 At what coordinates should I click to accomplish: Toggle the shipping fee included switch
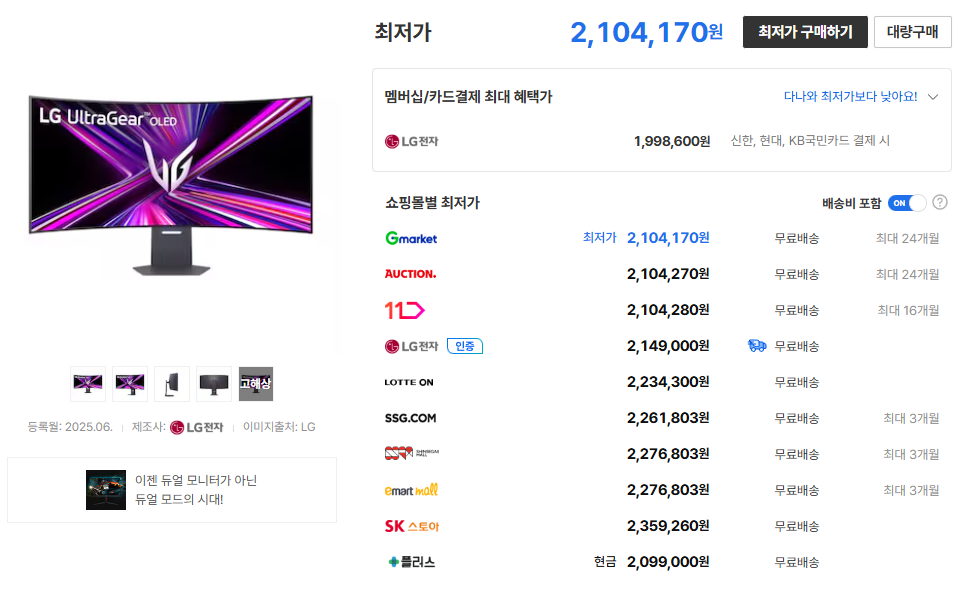click(906, 203)
